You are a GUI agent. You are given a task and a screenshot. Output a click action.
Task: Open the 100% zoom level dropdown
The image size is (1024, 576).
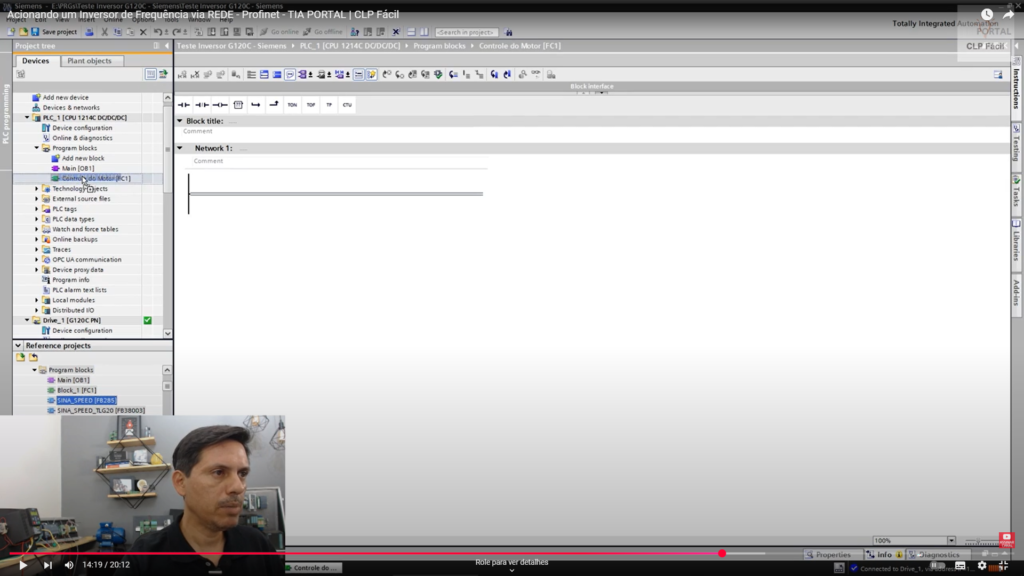coord(952,541)
